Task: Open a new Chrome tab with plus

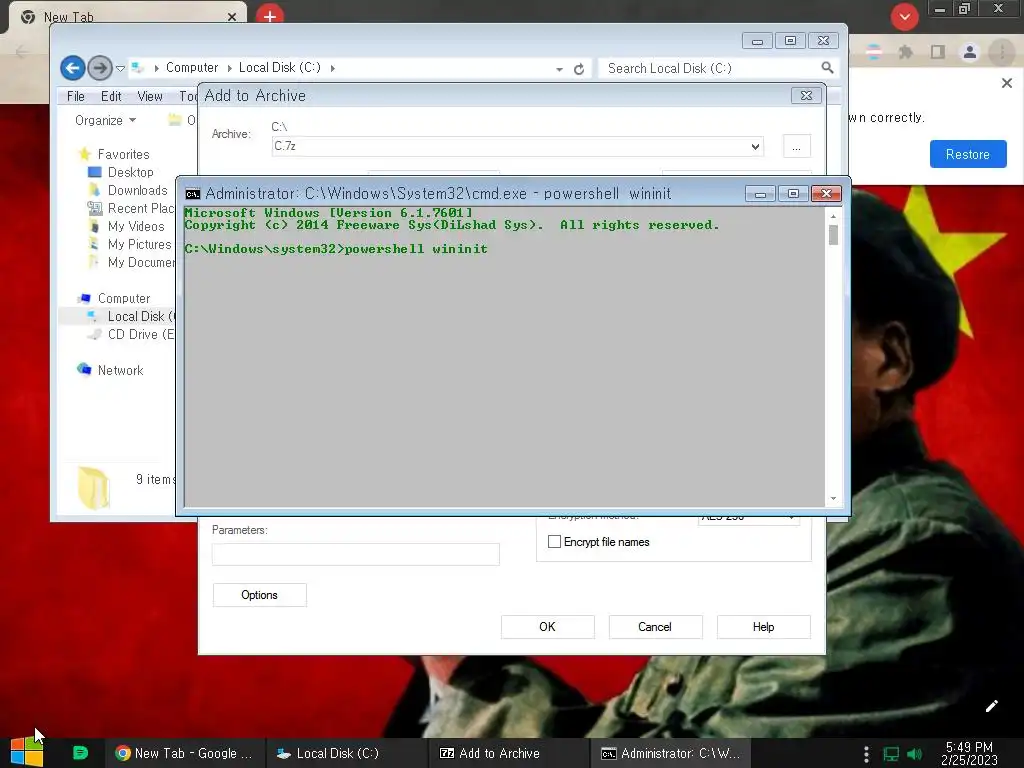Action: click(x=270, y=16)
